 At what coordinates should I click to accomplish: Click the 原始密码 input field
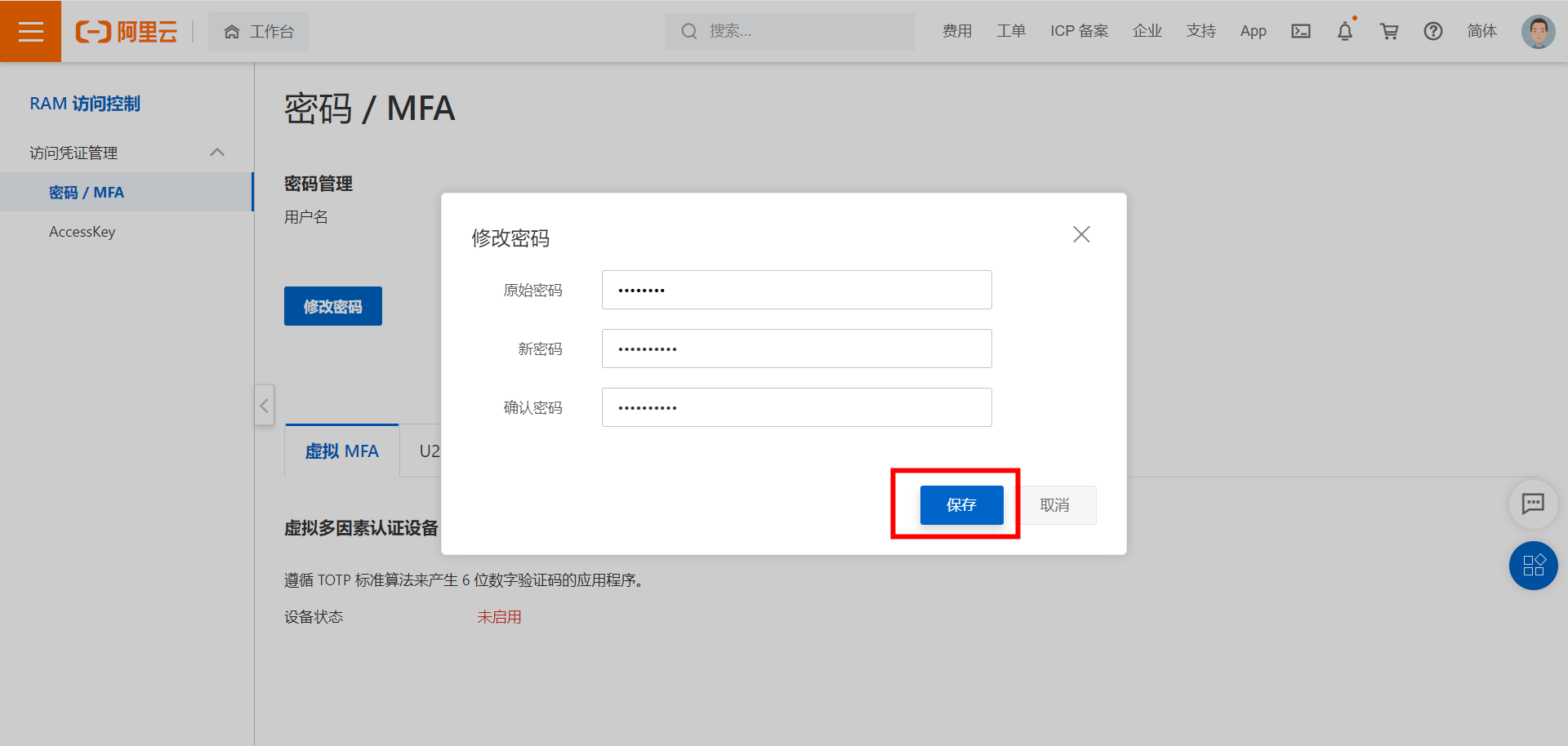[x=797, y=290]
